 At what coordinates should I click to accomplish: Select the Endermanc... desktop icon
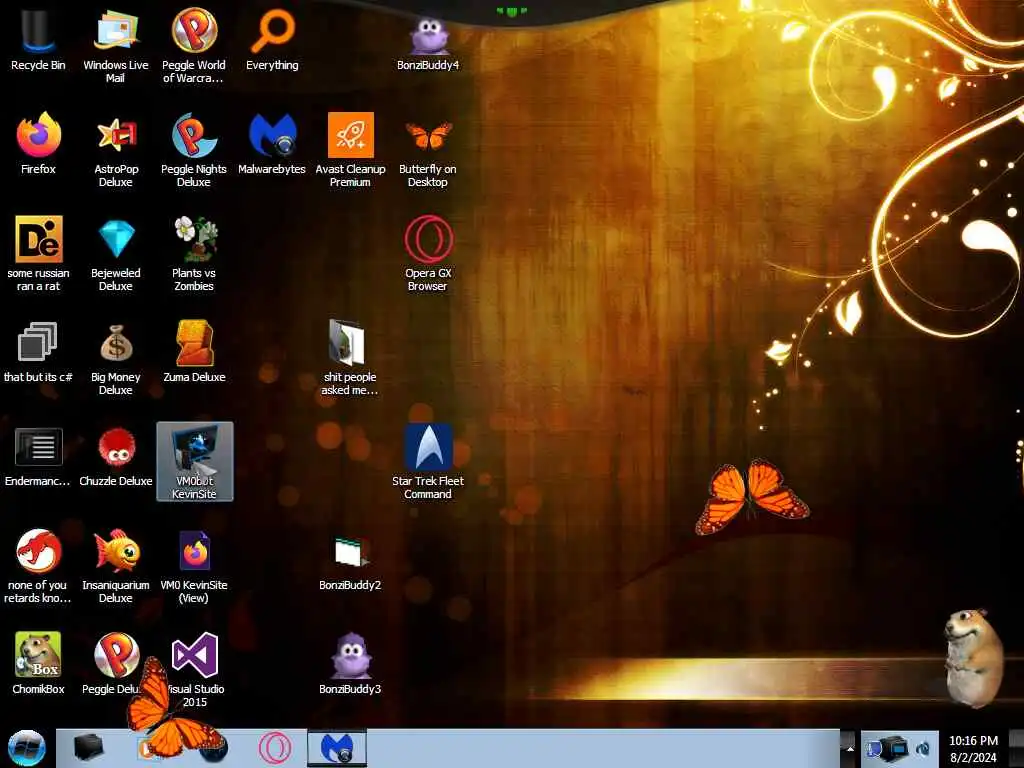pyautogui.click(x=38, y=456)
